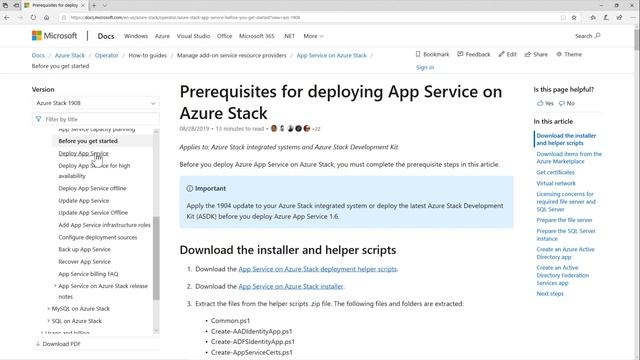Click the Filter by title input
This screenshot has width=640, height=360.
tap(96, 119)
